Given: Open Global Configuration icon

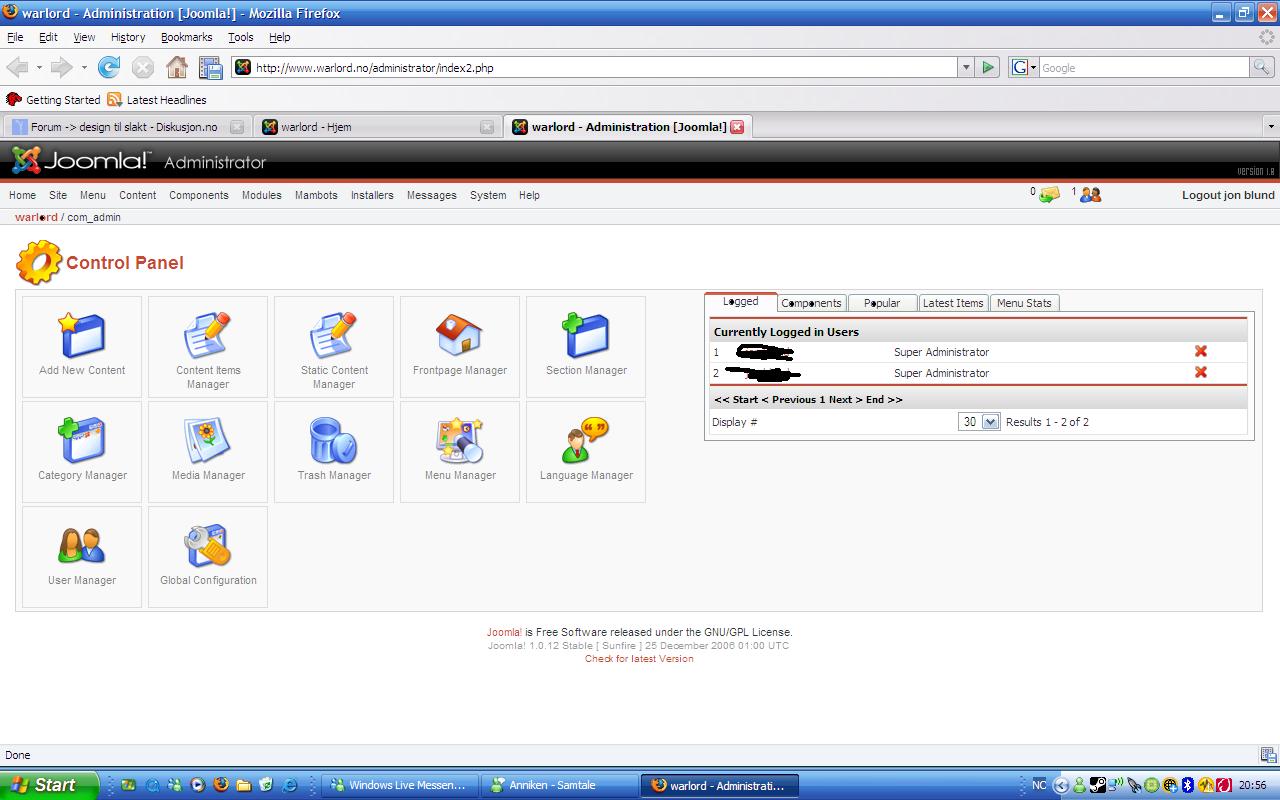Looking at the screenshot, I should (x=208, y=556).
